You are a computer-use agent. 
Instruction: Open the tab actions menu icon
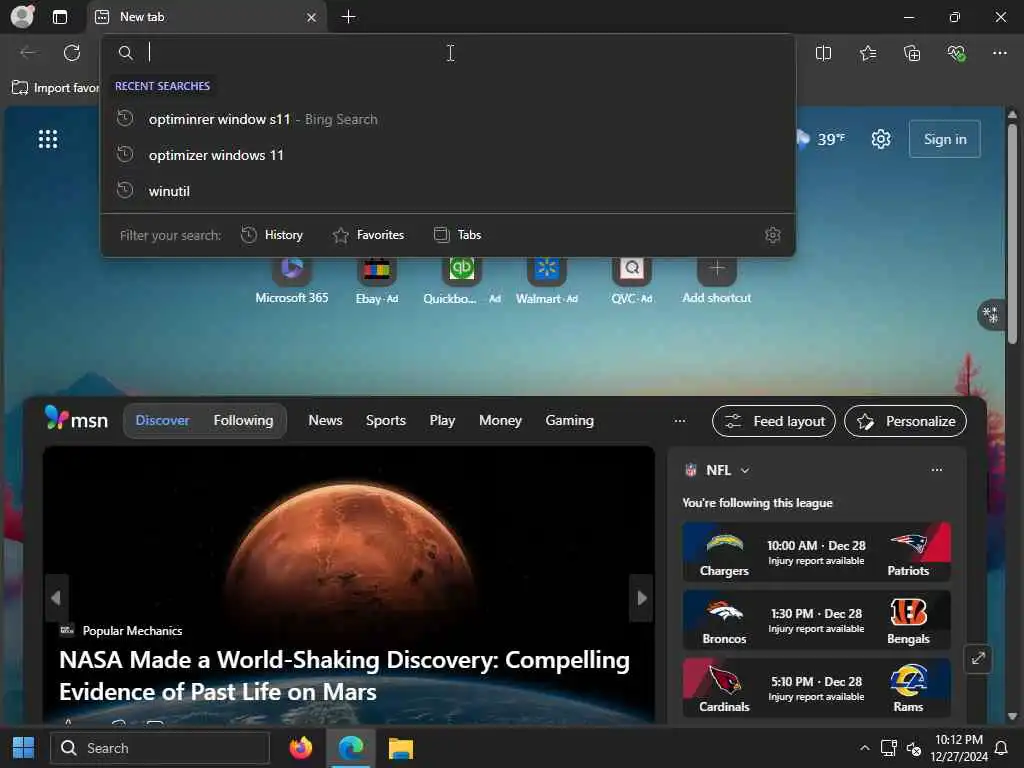point(60,17)
